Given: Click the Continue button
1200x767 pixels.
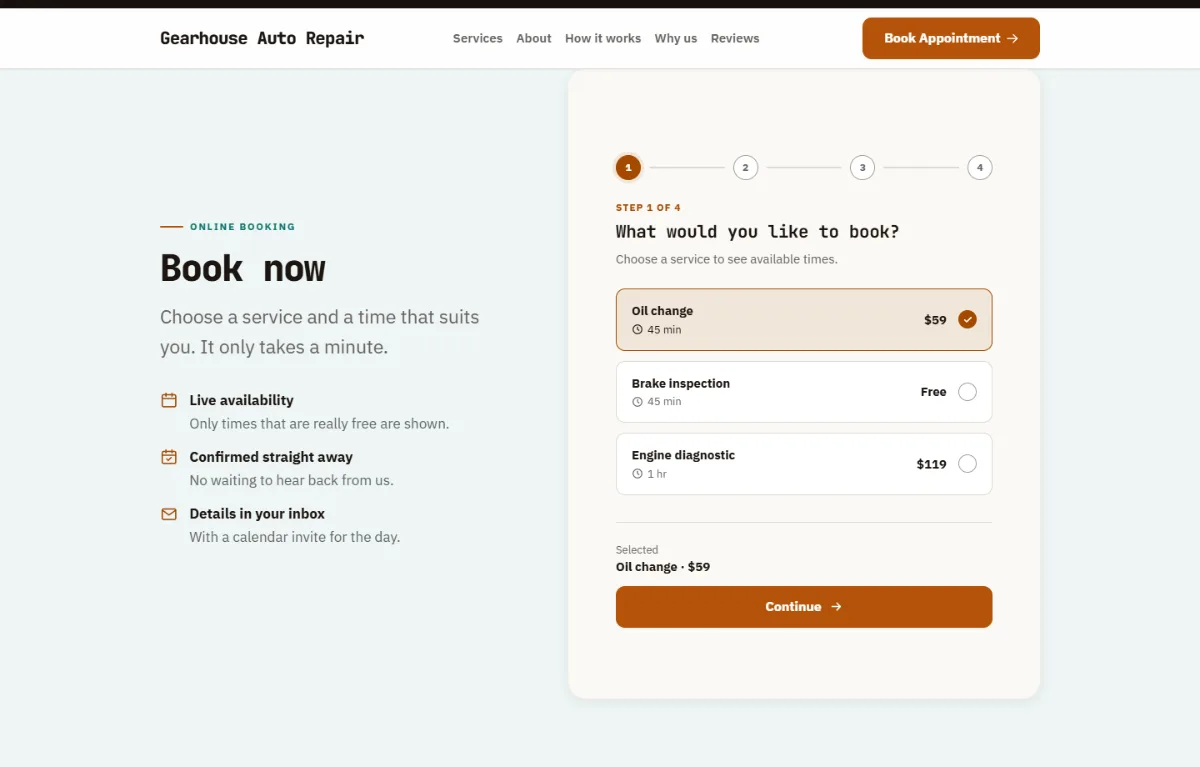Looking at the screenshot, I should 804,607.
